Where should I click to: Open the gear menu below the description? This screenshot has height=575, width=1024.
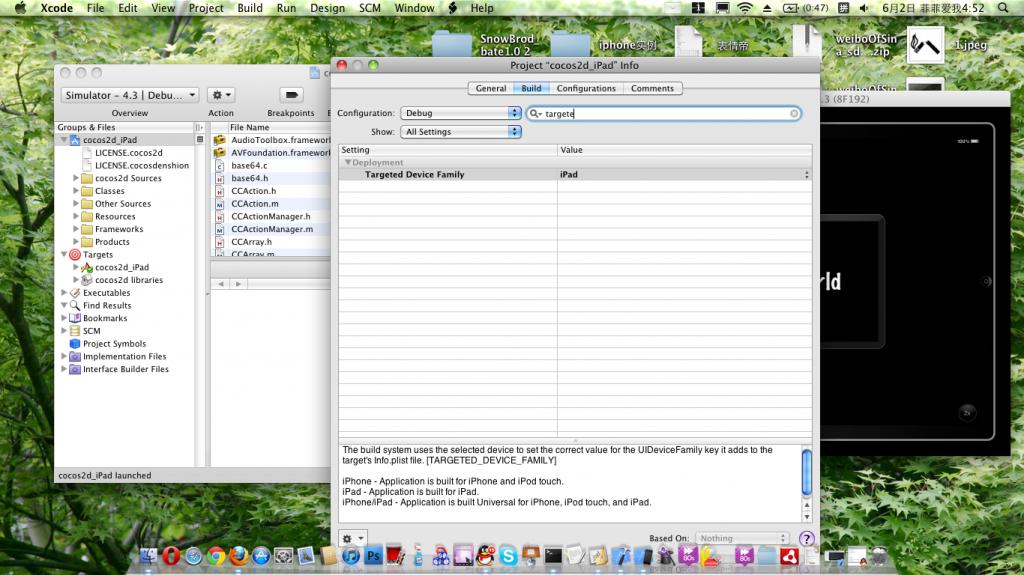pyautogui.click(x=353, y=538)
